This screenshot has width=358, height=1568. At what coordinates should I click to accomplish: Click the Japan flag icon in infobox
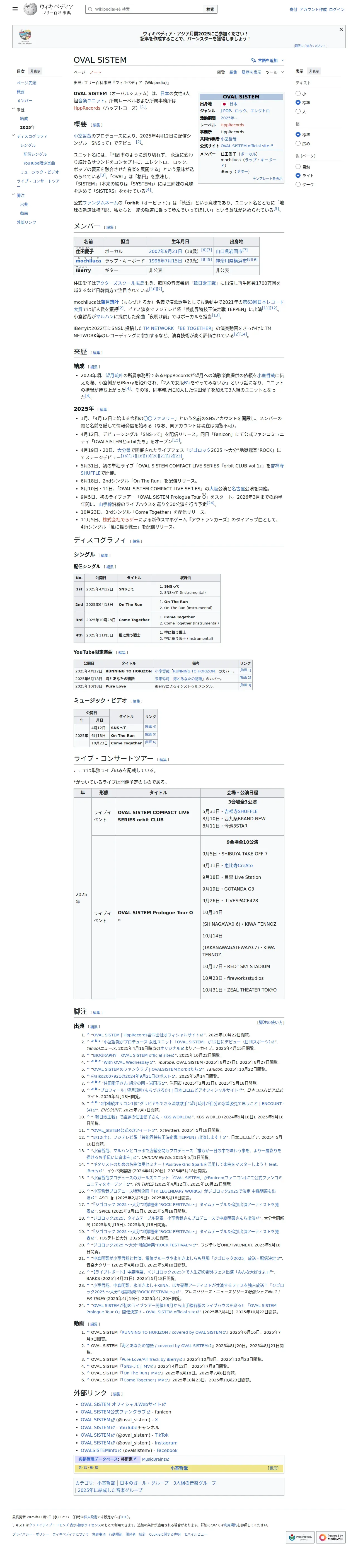tap(224, 104)
